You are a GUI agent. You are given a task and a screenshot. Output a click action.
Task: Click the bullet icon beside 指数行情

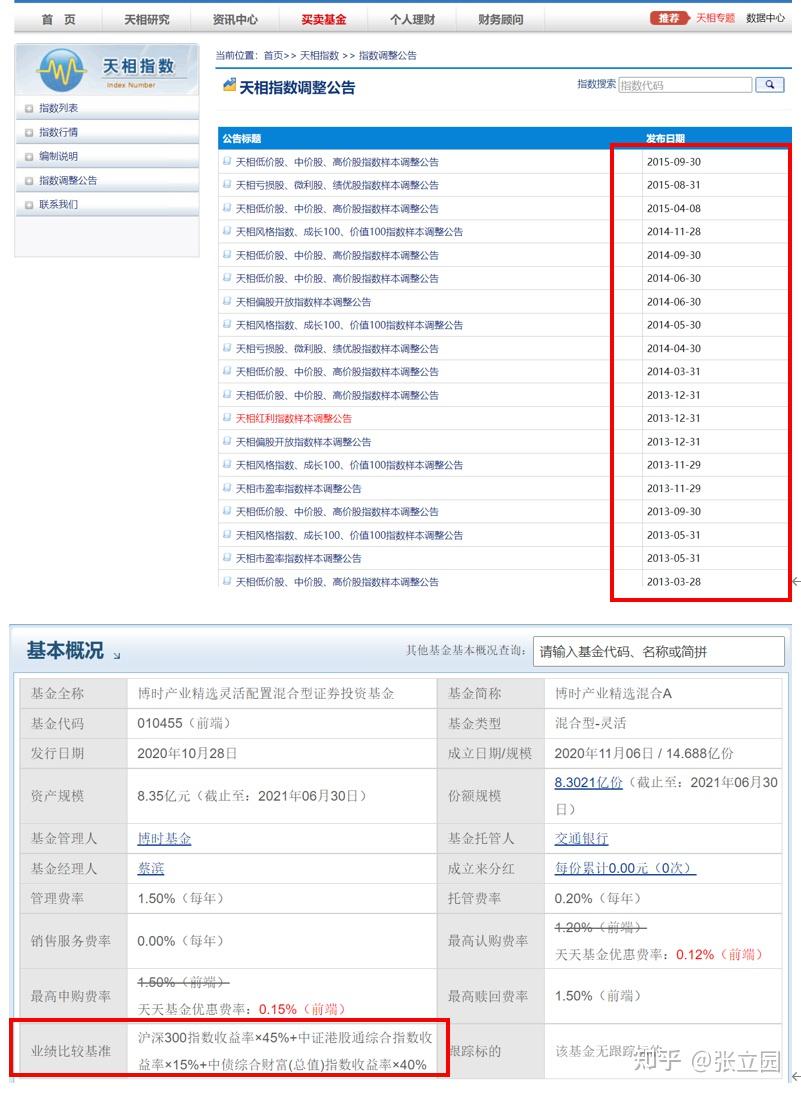coord(29,133)
